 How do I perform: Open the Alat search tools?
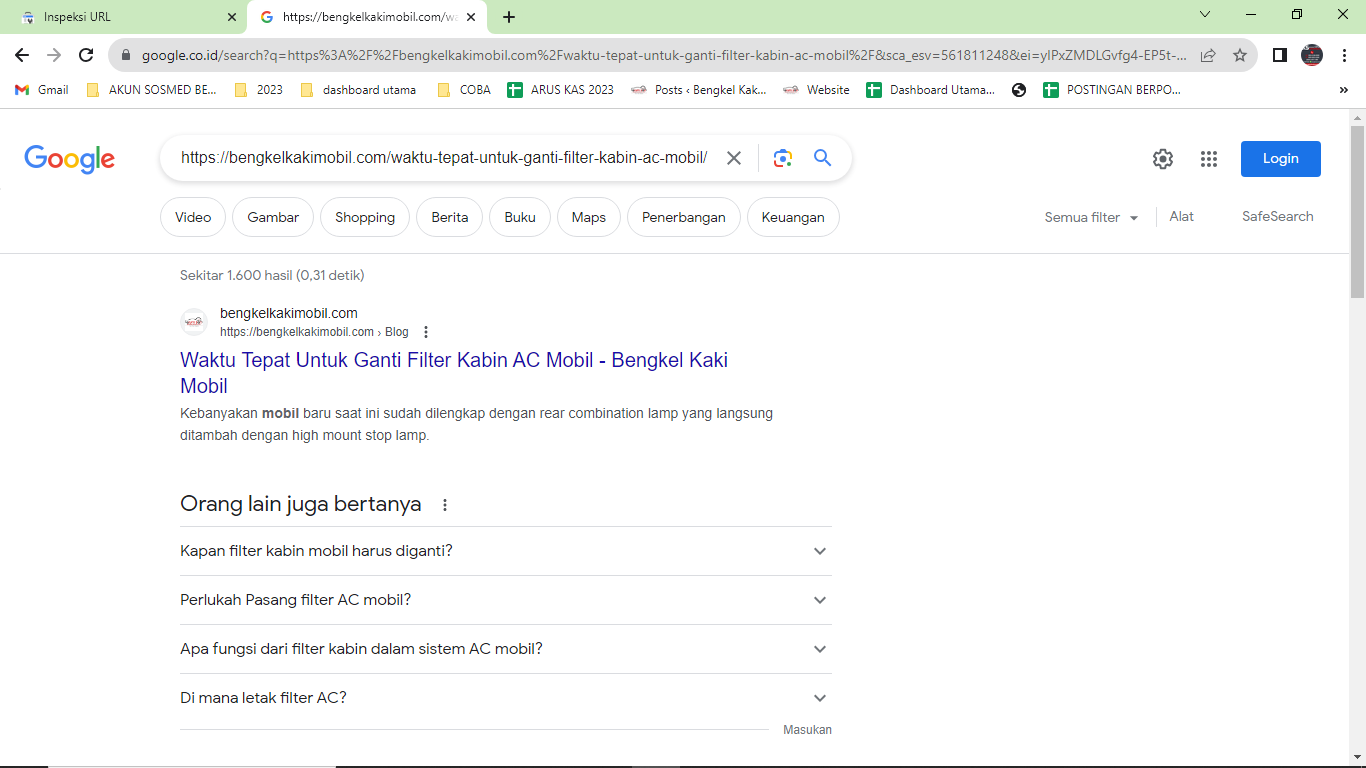1181,216
